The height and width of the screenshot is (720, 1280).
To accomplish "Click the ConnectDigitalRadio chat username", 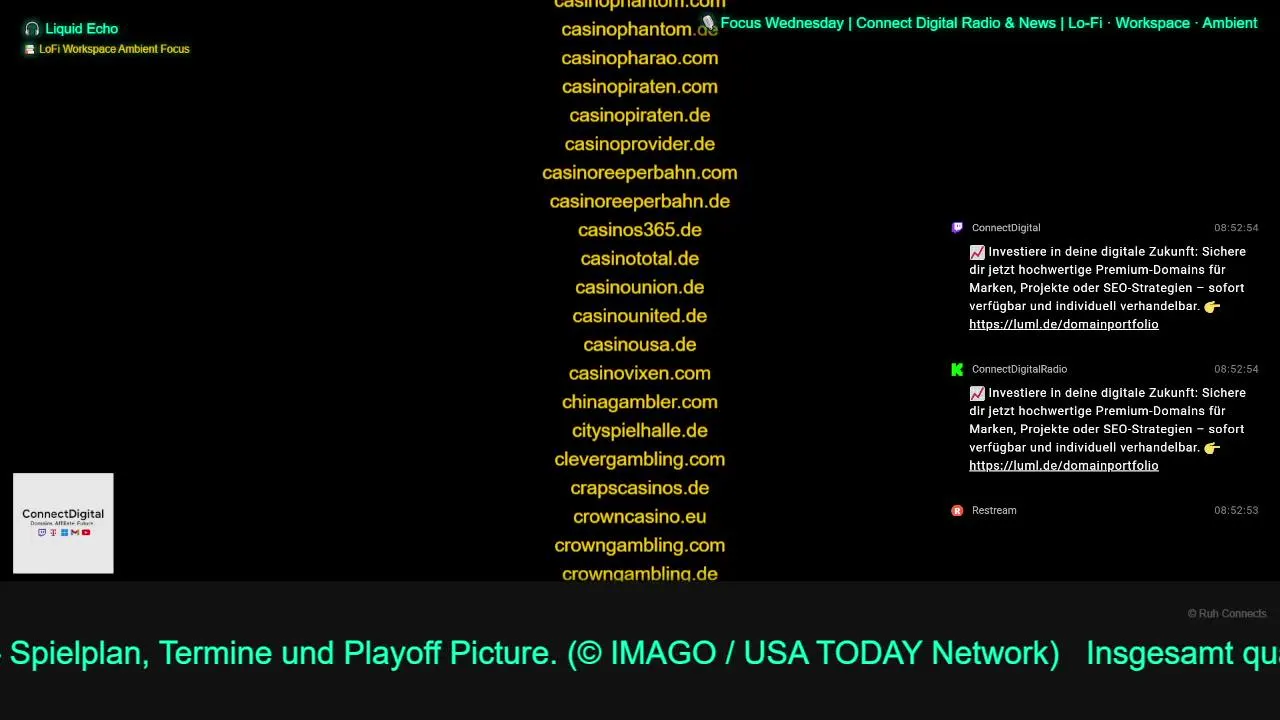I will pos(1019,369).
